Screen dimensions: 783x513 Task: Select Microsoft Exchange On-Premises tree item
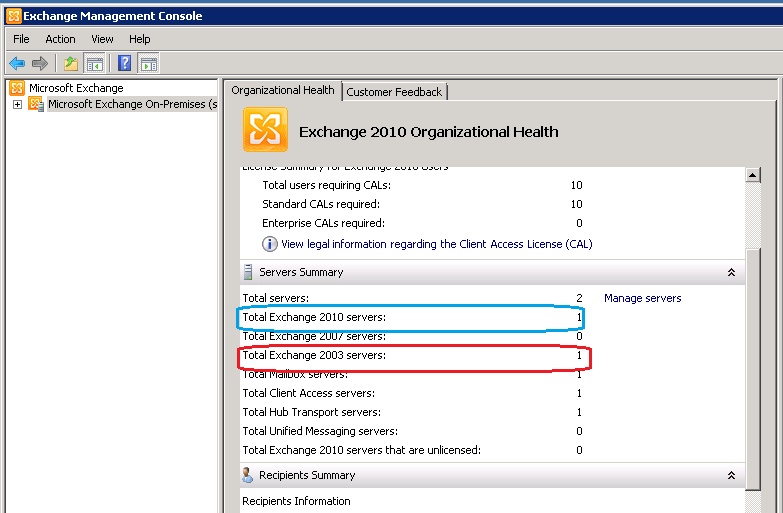pyautogui.click(x=132, y=104)
